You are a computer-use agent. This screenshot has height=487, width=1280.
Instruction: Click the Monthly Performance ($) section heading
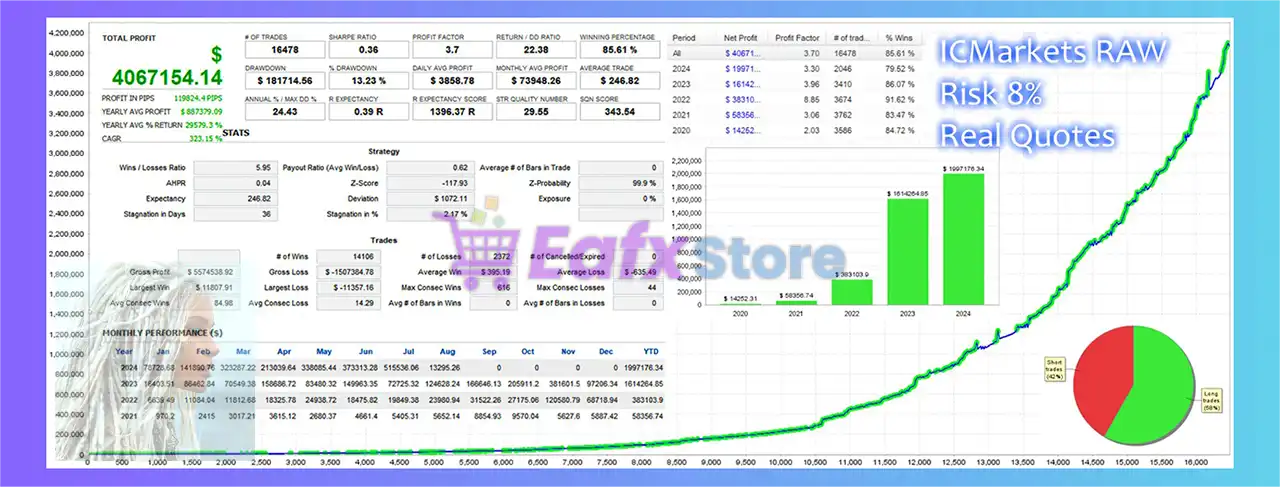161,331
